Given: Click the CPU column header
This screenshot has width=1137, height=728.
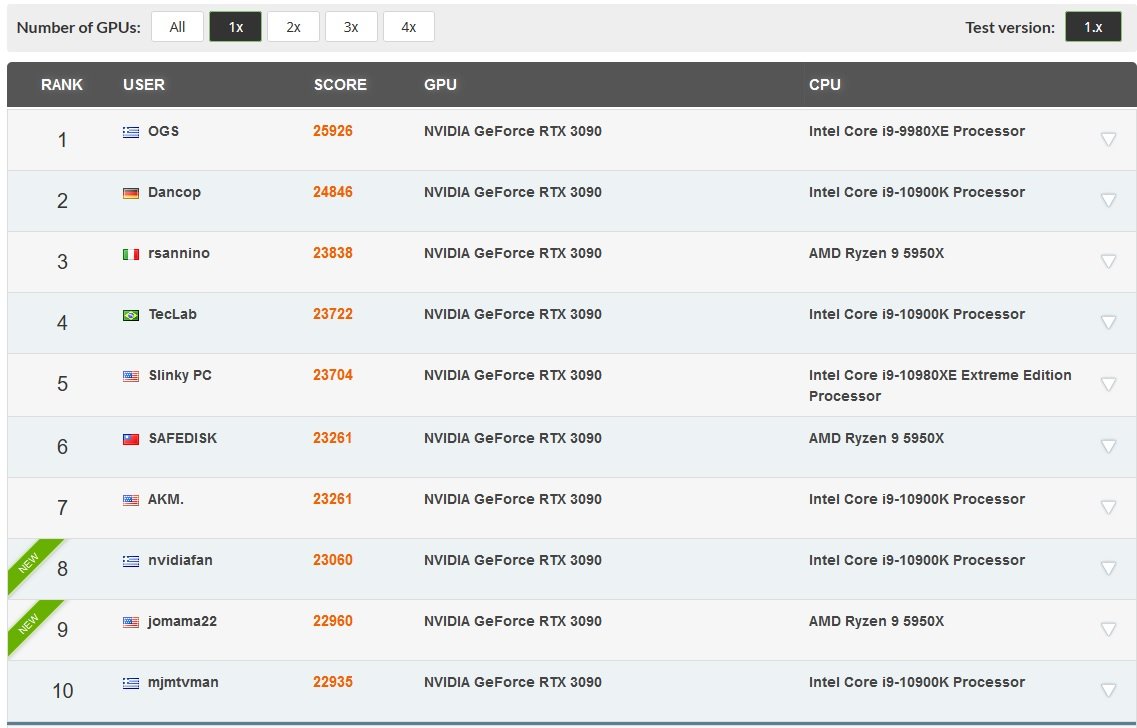Looking at the screenshot, I should coord(824,85).
